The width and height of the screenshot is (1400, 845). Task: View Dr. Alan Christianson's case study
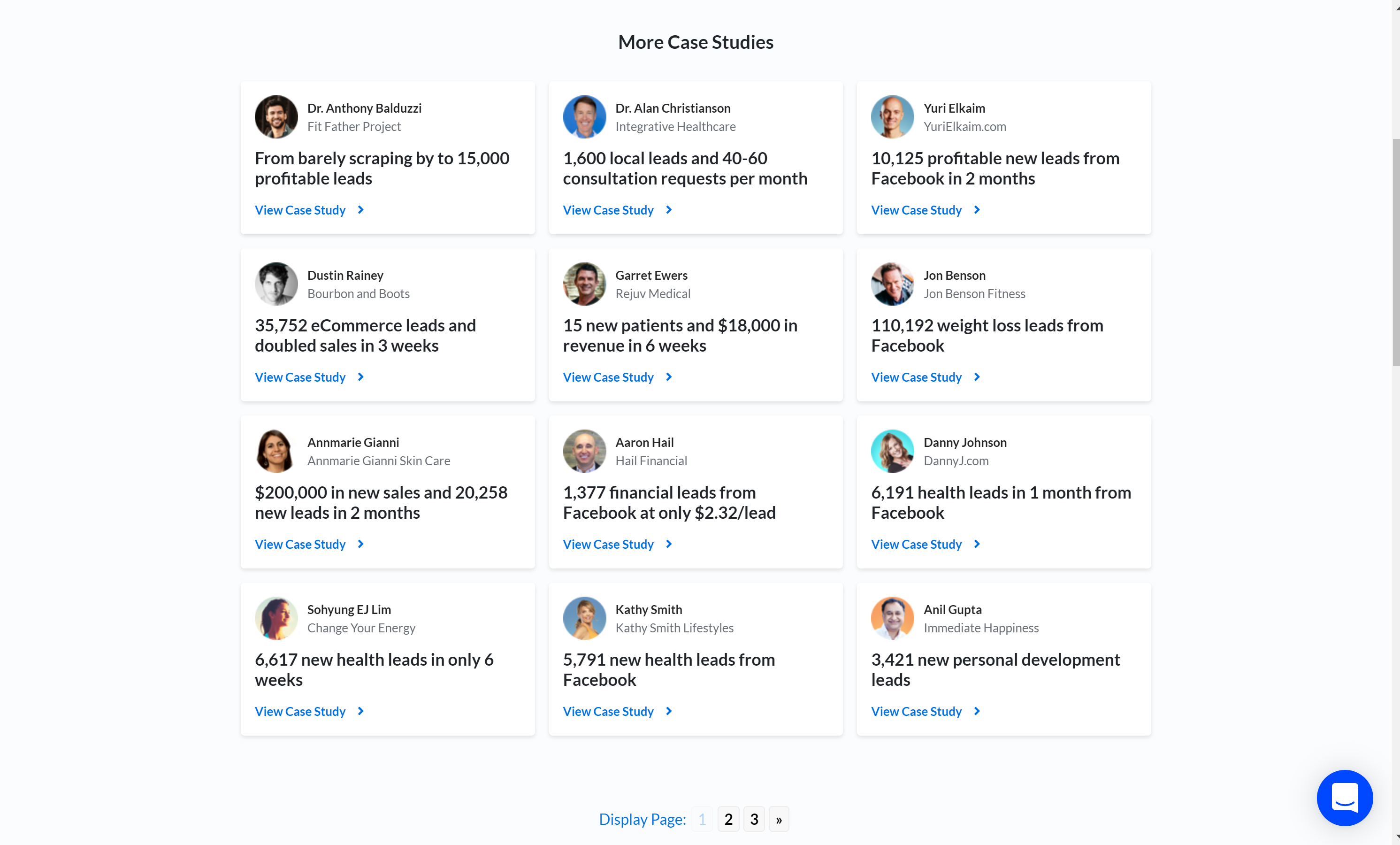[x=608, y=210]
